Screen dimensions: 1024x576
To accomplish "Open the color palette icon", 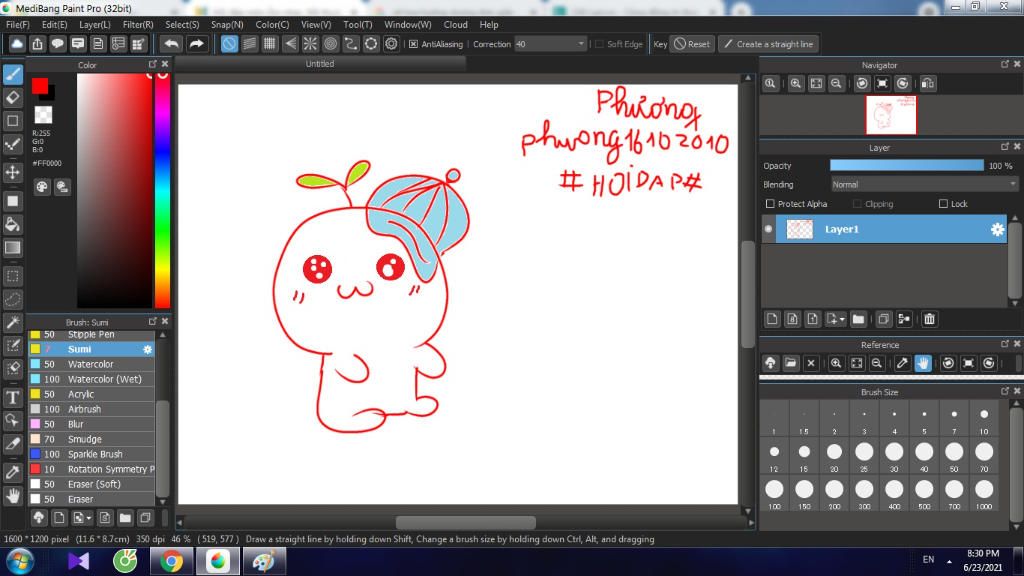I will (42, 187).
